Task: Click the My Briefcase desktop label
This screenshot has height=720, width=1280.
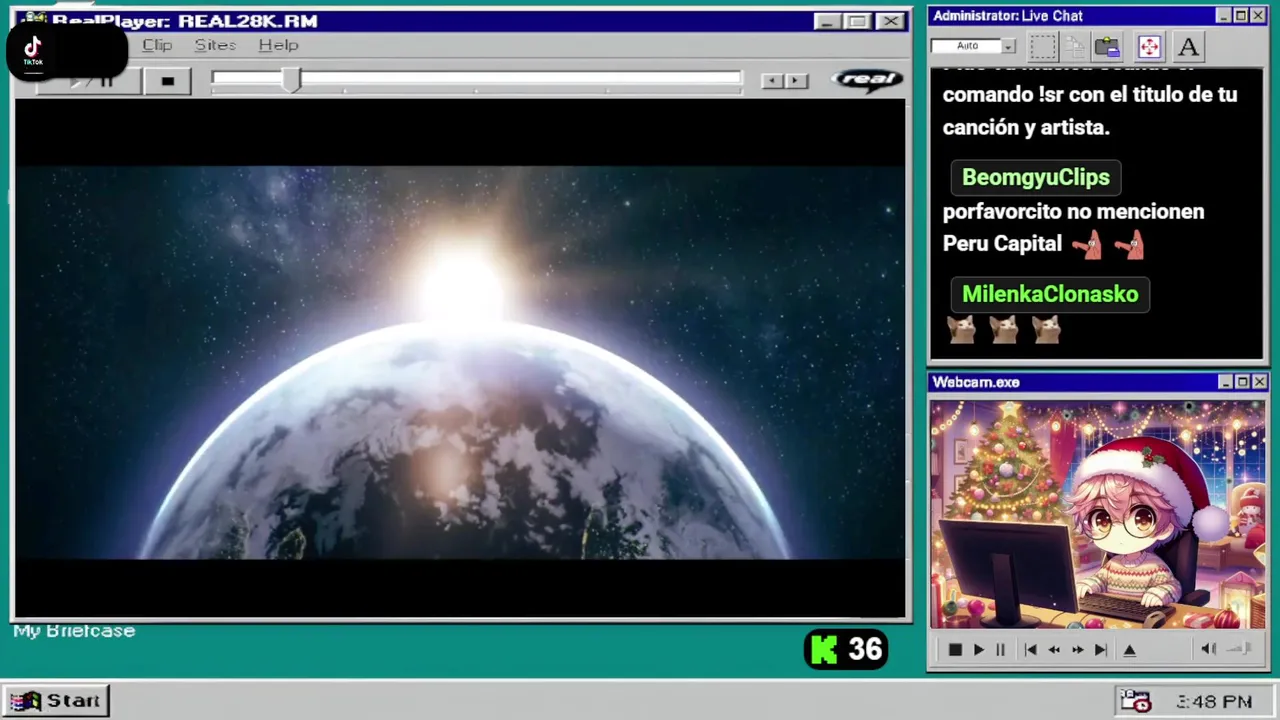Action: [74, 631]
